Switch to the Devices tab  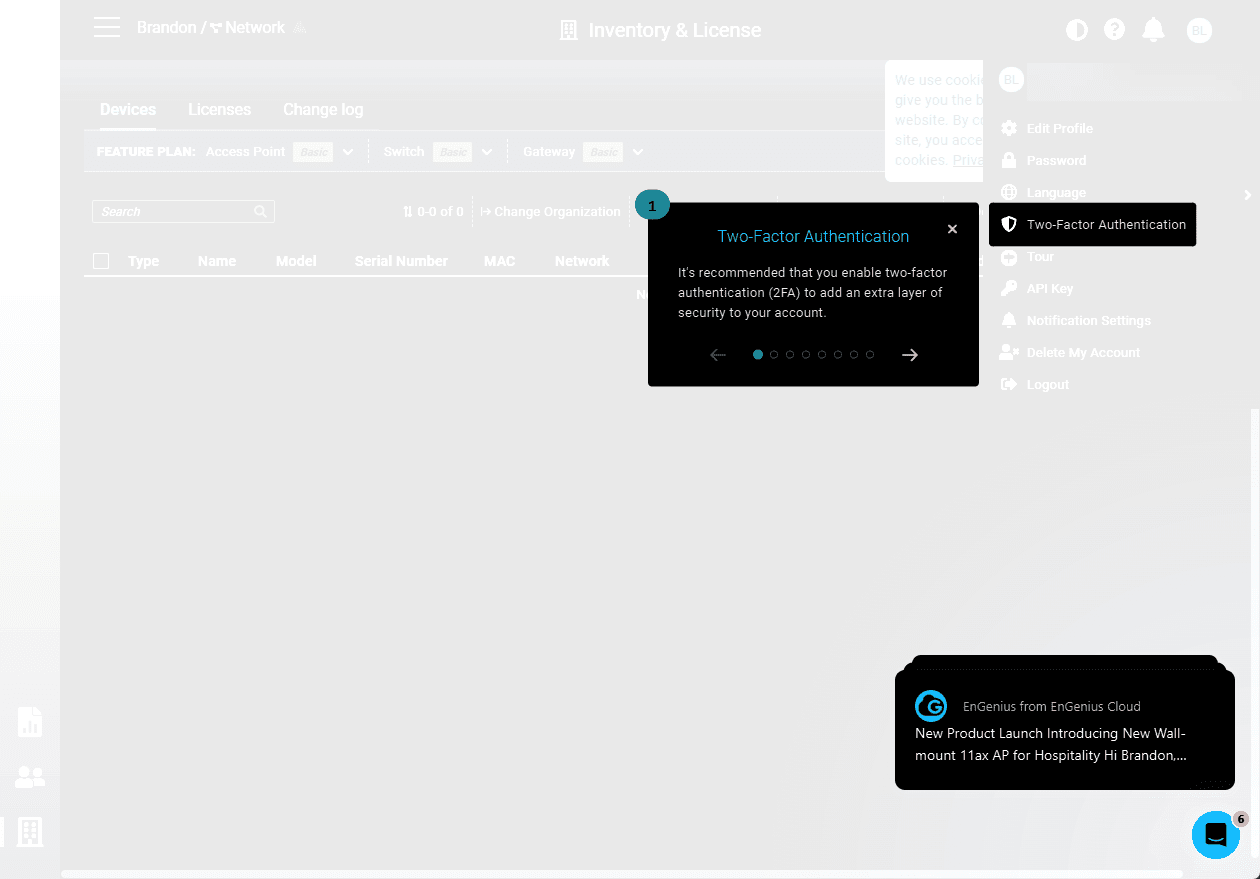pos(128,110)
